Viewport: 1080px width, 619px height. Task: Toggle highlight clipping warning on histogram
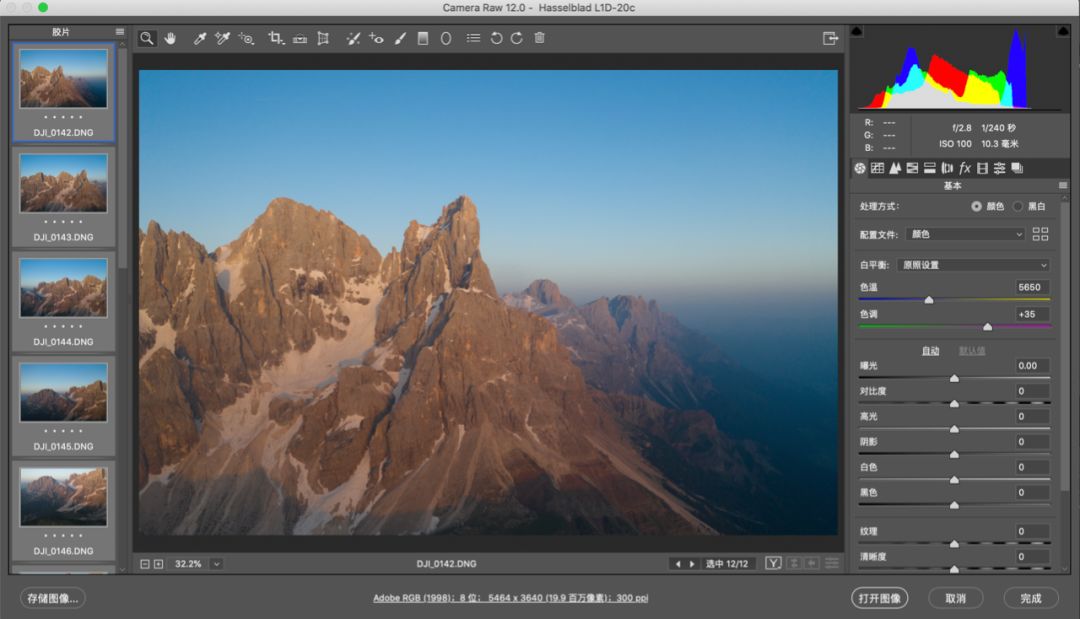(1062, 32)
